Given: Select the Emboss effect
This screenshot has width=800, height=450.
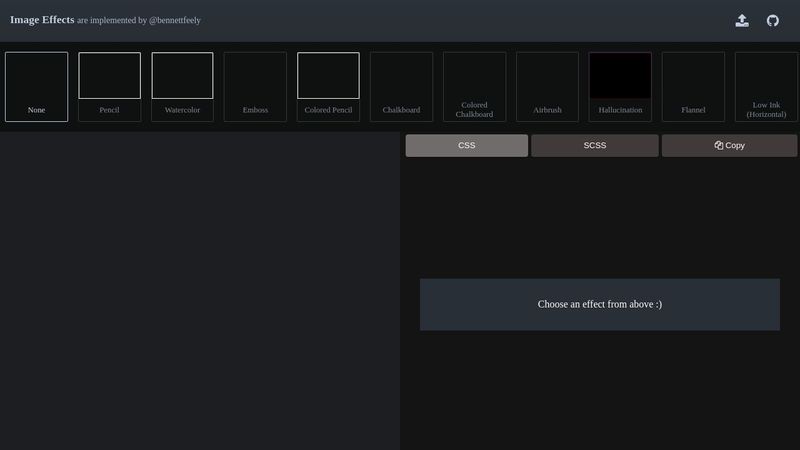Looking at the screenshot, I should [255, 87].
